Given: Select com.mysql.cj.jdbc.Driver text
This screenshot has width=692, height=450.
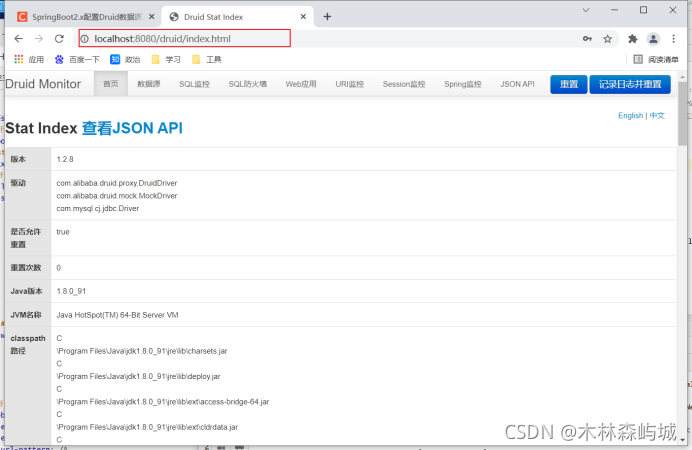Looking at the screenshot, I should click(98, 208).
